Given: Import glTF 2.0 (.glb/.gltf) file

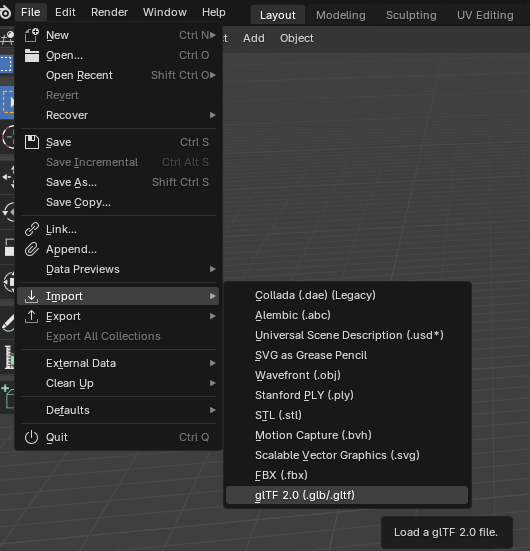Looking at the screenshot, I should click(347, 495).
